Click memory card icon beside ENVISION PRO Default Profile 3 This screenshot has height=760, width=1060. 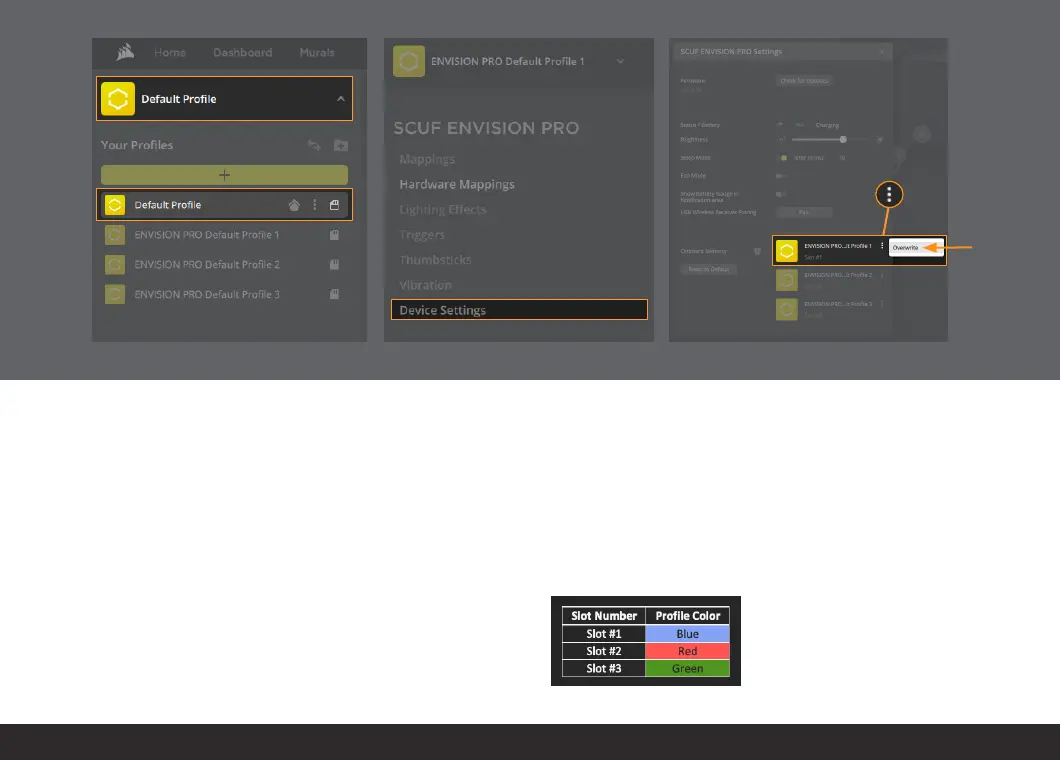coord(334,294)
